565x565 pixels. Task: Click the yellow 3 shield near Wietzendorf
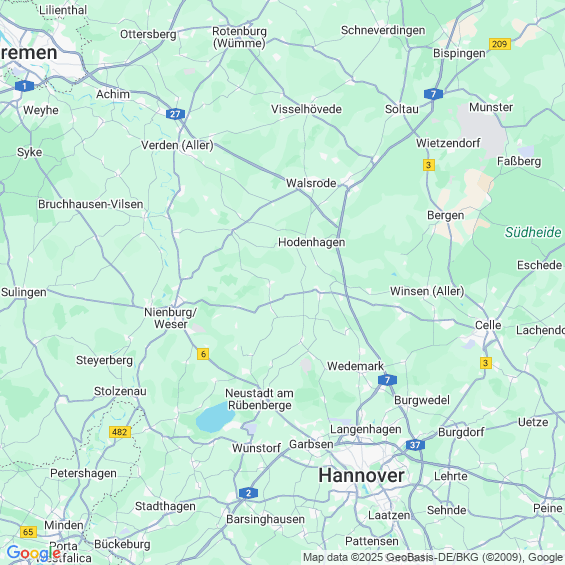click(429, 165)
